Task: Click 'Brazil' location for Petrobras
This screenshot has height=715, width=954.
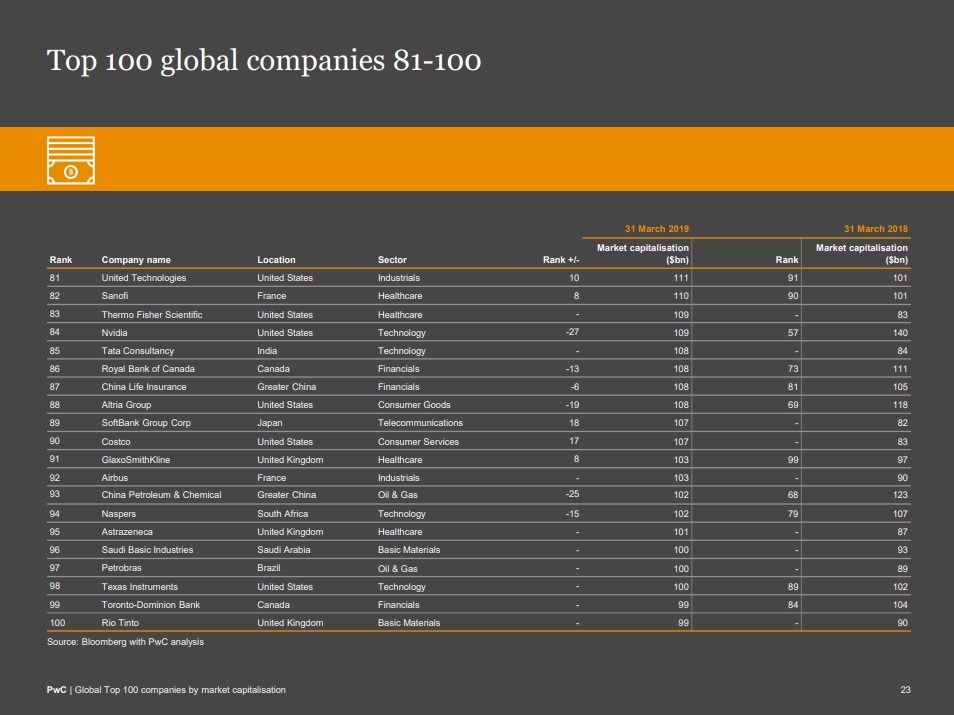Action: pyautogui.click(x=268, y=568)
